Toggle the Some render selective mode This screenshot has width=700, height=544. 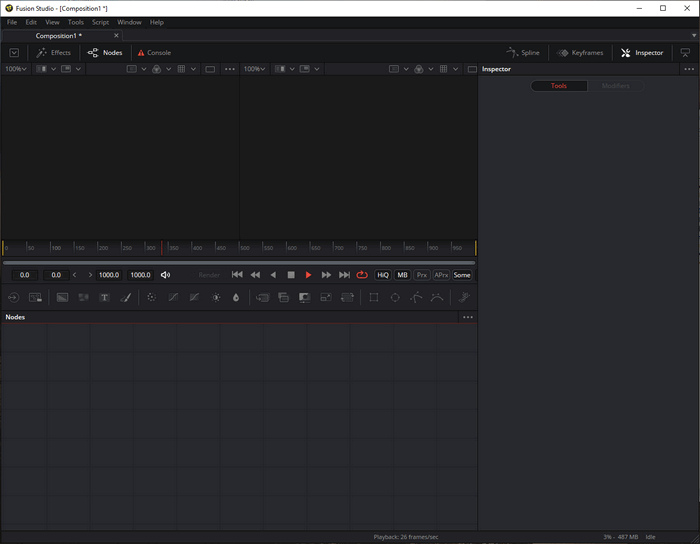click(x=462, y=275)
